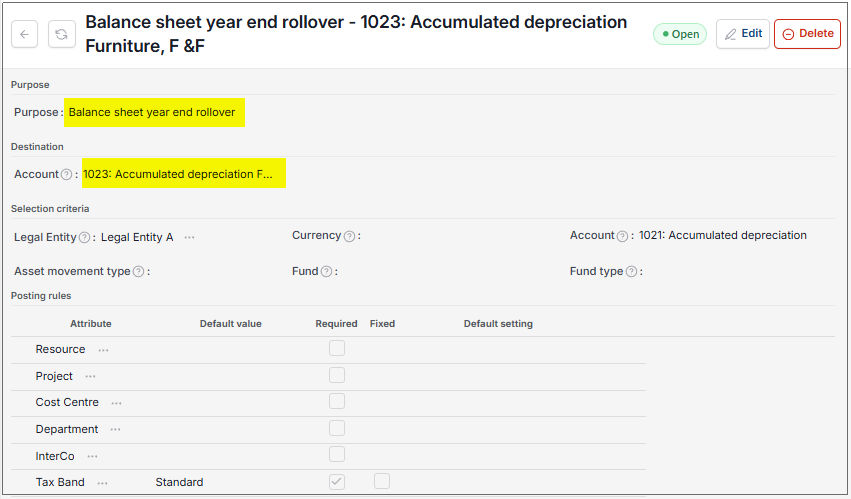The image size is (851, 499).
Task: Click help icon beside Asset movement type
Action: pyautogui.click(x=138, y=271)
